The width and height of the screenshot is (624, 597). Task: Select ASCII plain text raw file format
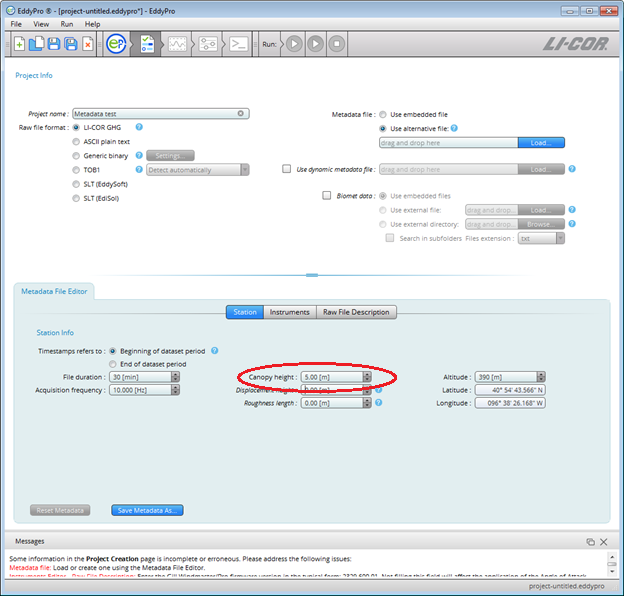tap(77, 141)
